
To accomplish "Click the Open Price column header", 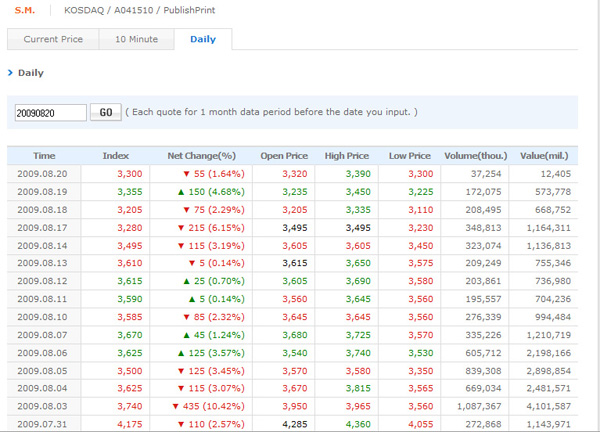I will (284, 156).
